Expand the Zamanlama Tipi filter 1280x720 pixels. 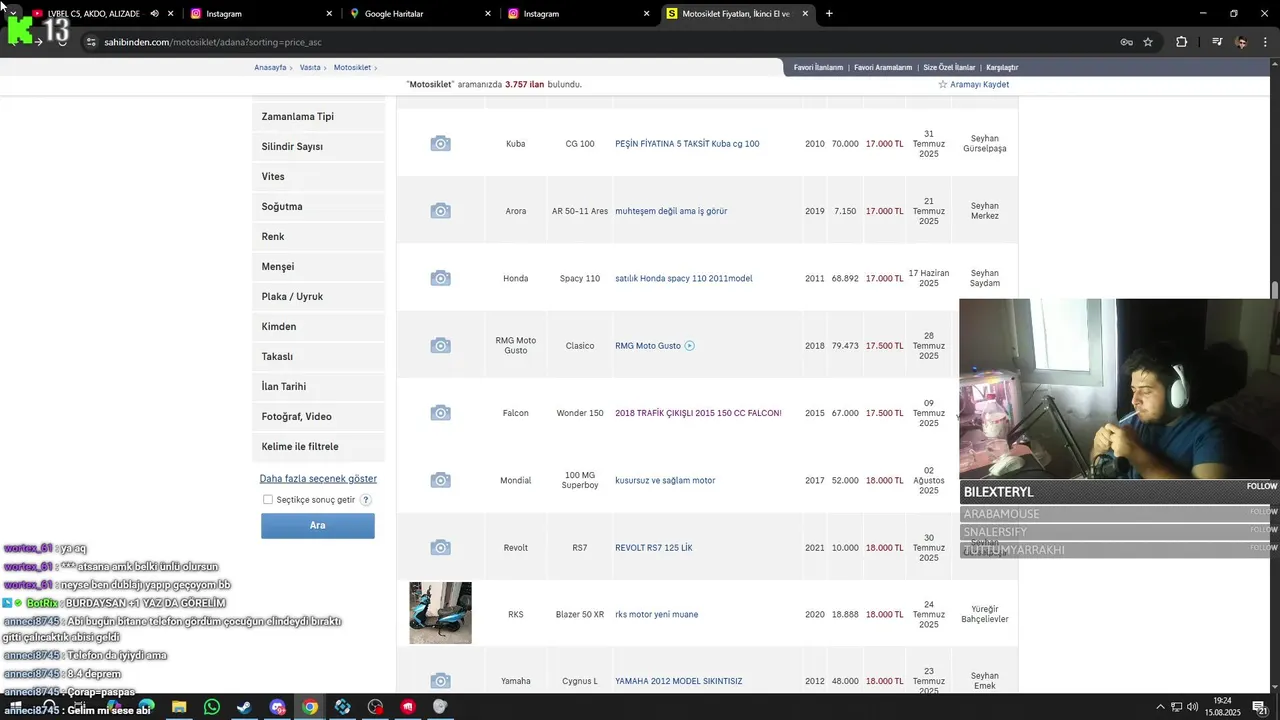click(x=318, y=117)
